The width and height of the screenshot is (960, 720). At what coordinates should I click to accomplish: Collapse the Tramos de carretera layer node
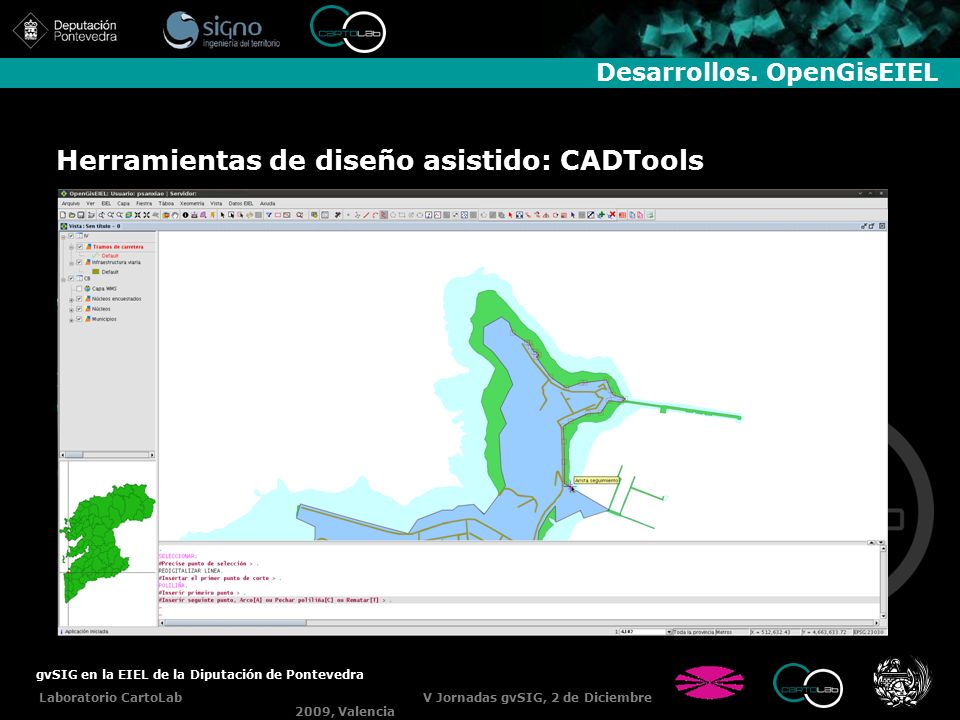(72, 247)
